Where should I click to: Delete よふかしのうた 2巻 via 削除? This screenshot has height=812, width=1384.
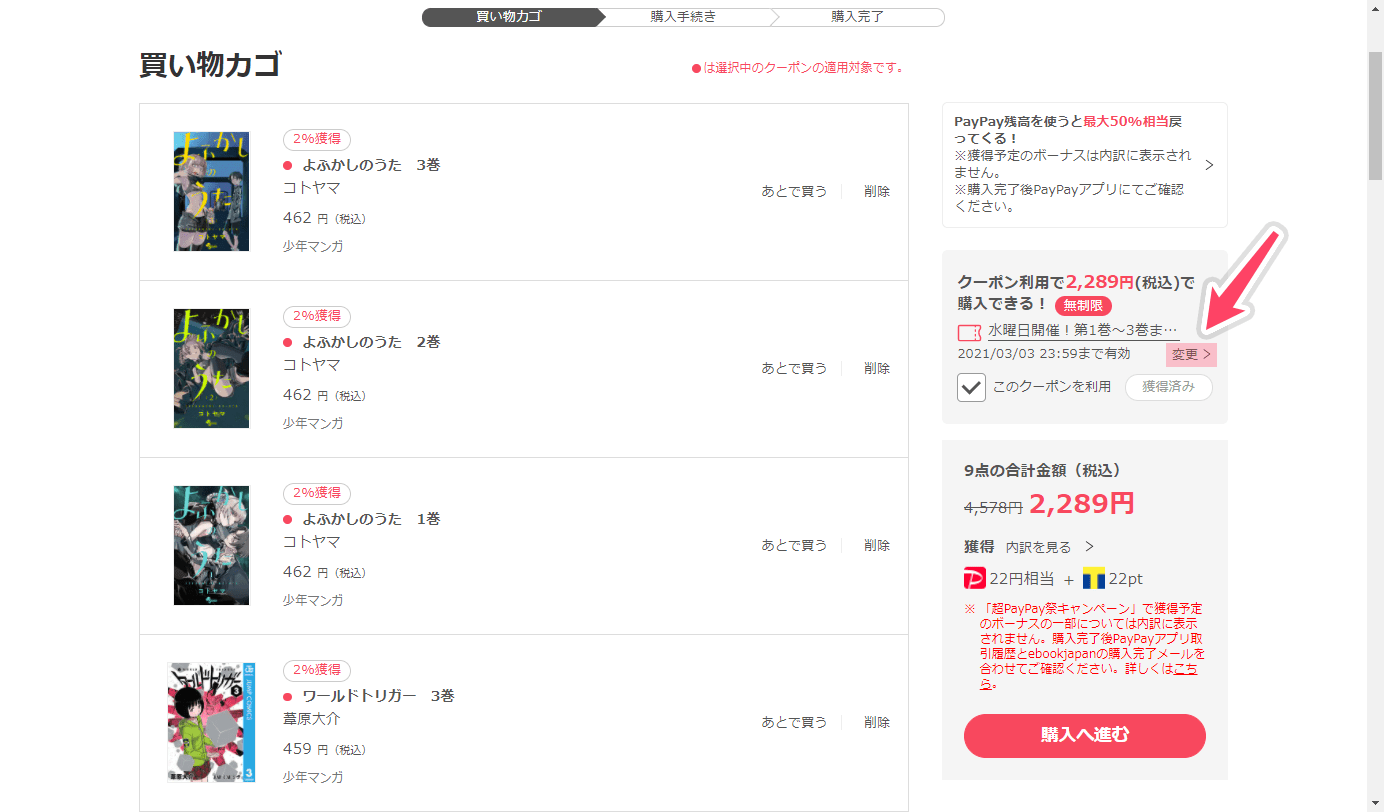pos(877,368)
